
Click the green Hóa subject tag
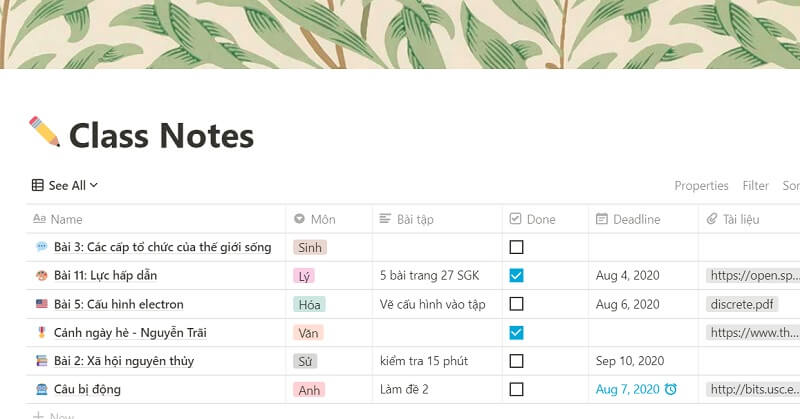309,304
